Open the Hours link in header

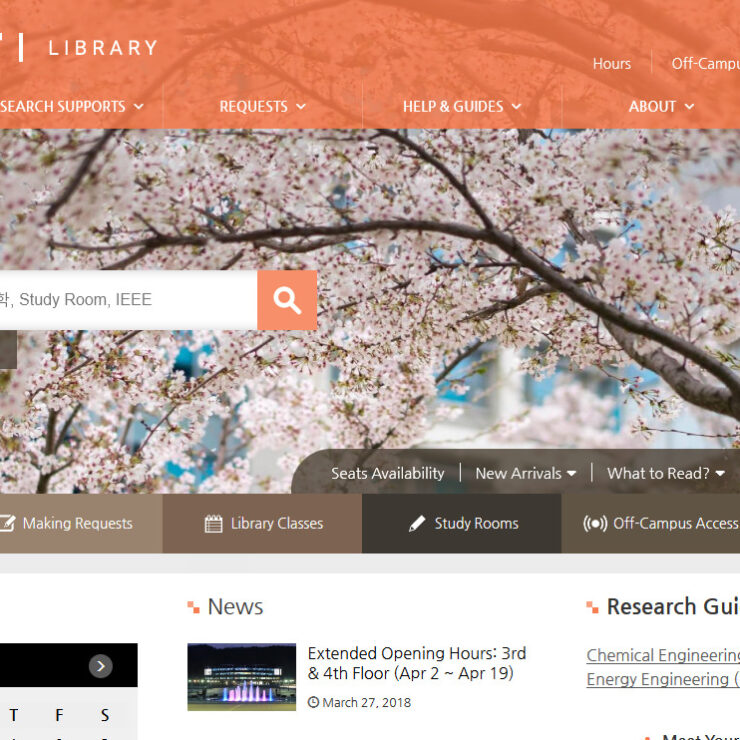611,64
